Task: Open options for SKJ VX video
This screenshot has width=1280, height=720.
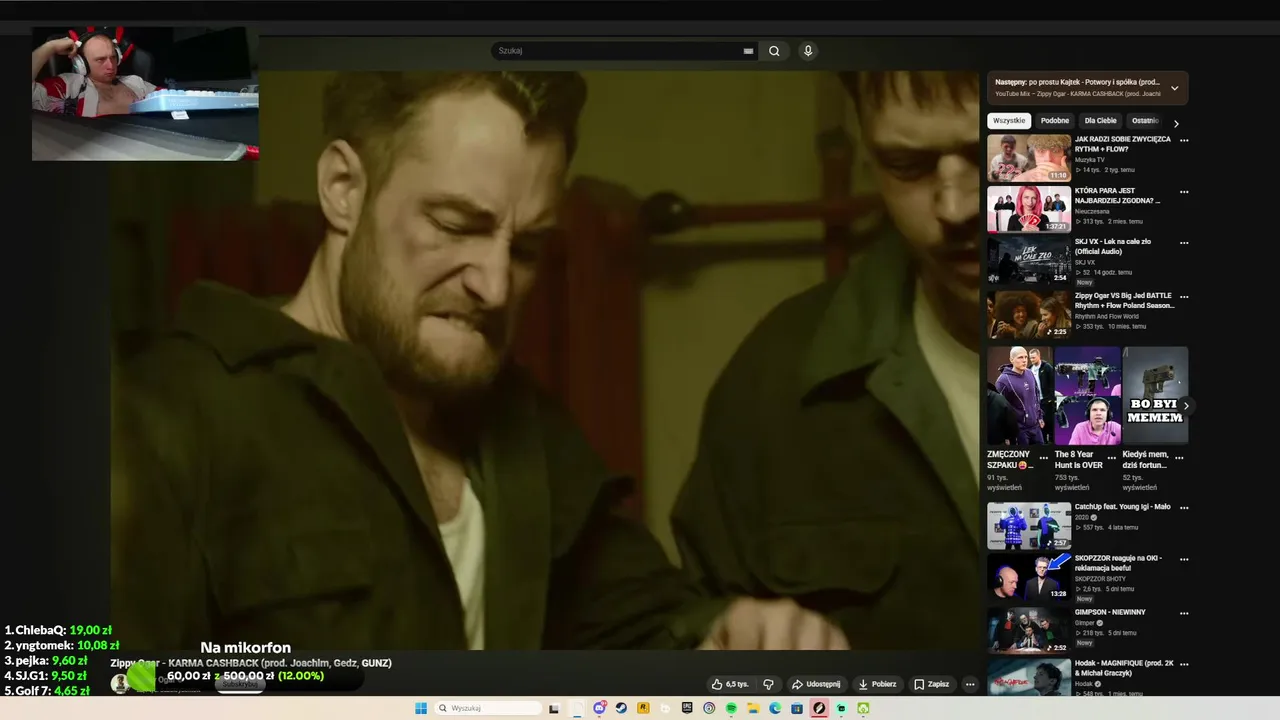Action: coord(1184,243)
